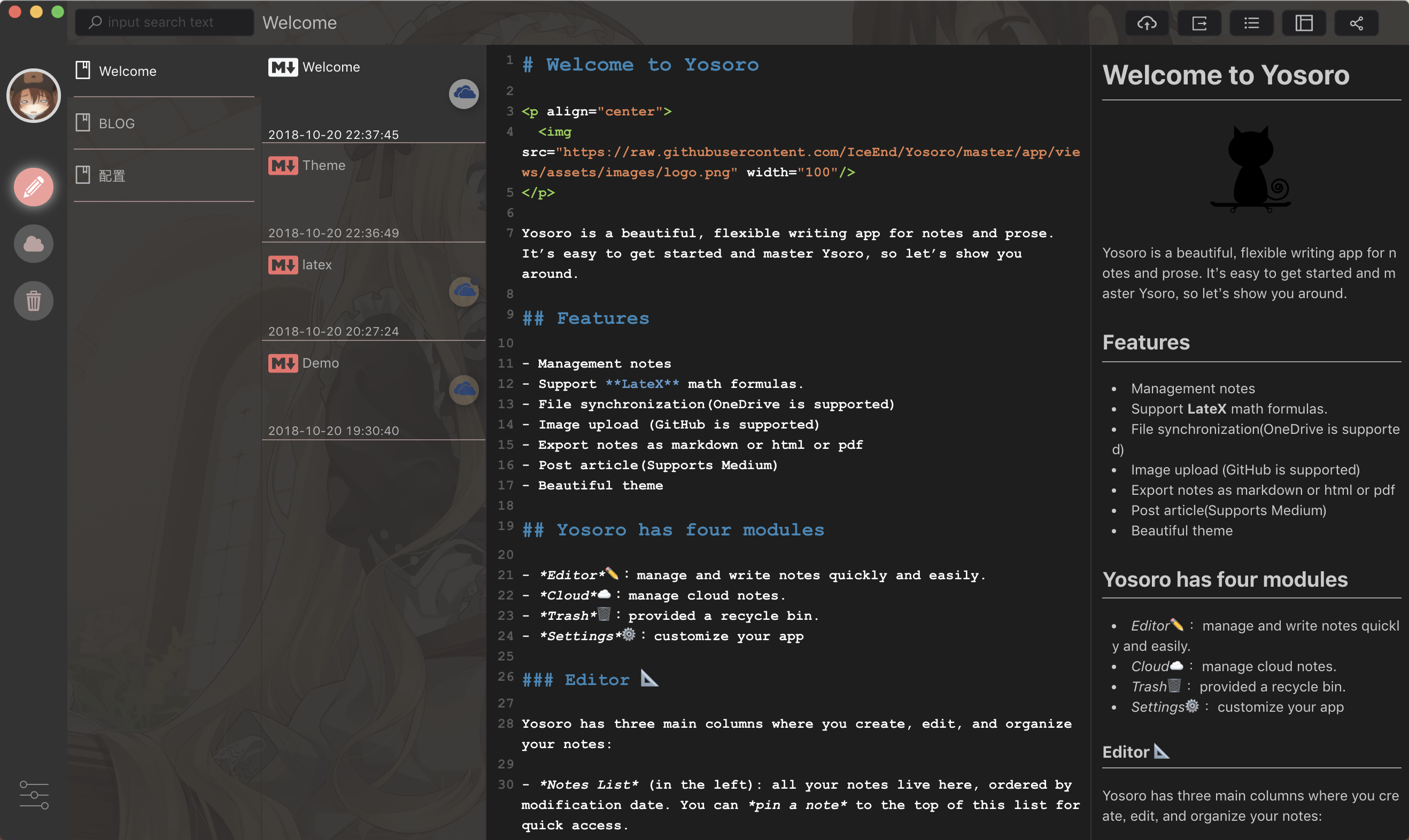Open the Trash module in the sidebar
1409x840 pixels.
point(33,300)
